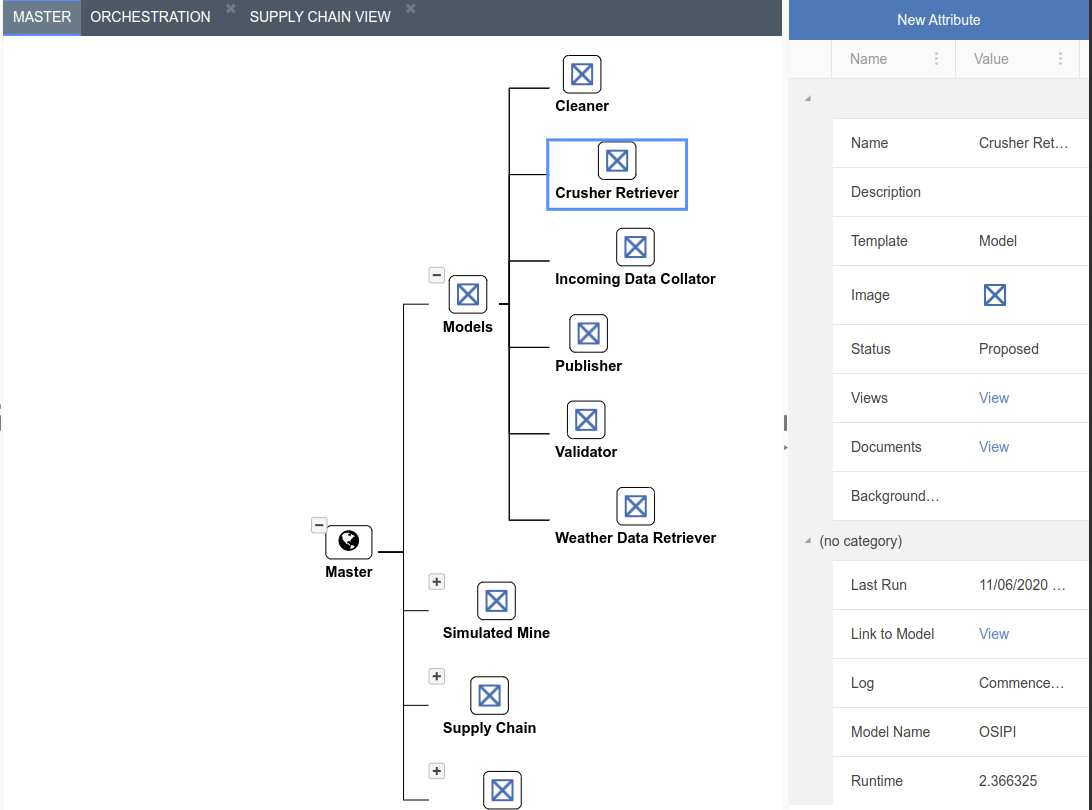Screen dimensions: 1092x810
Task: Collapse the Master root node
Action: pyautogui.click(x=319, y=525)
